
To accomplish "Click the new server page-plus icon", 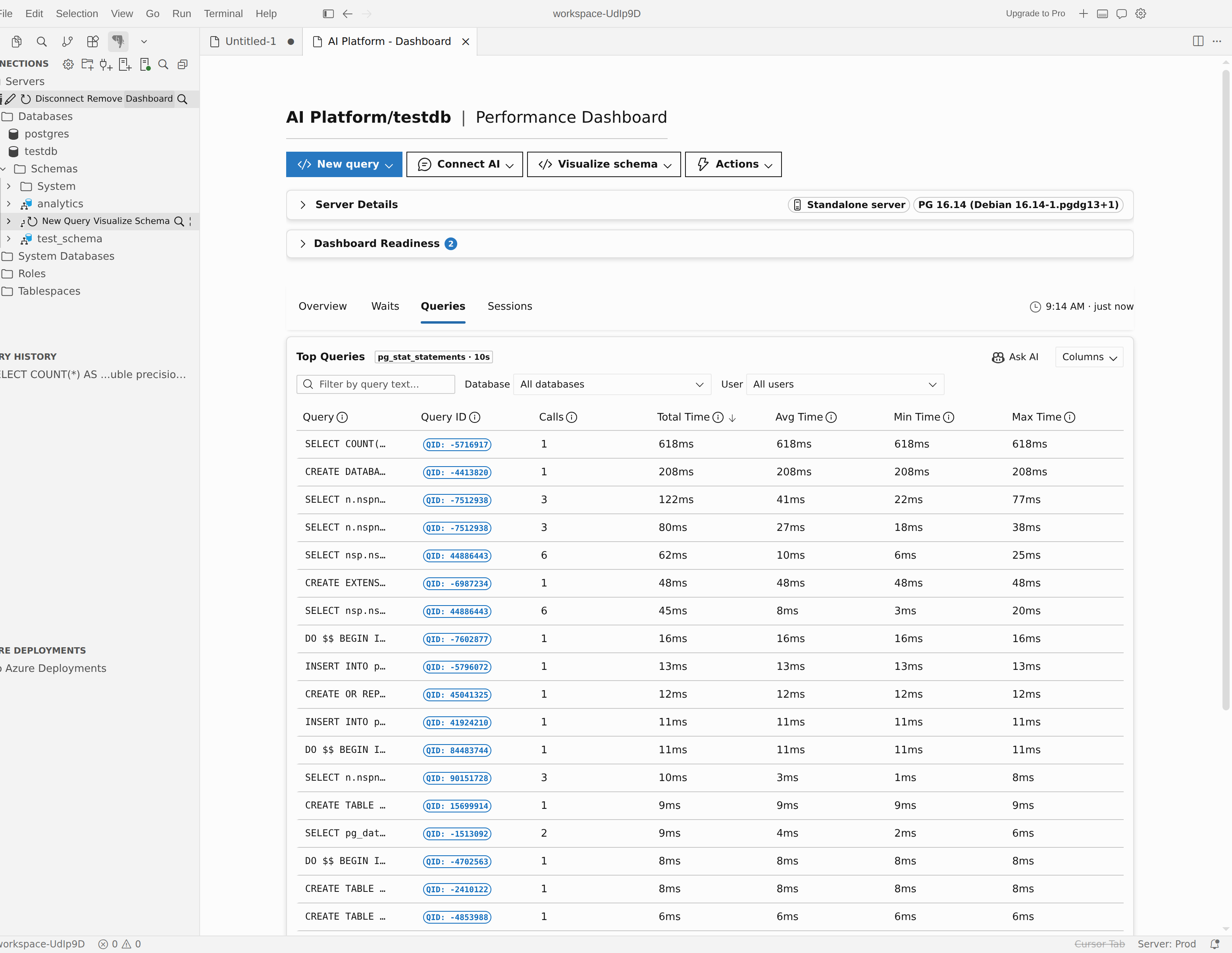I will click(125, 64).
